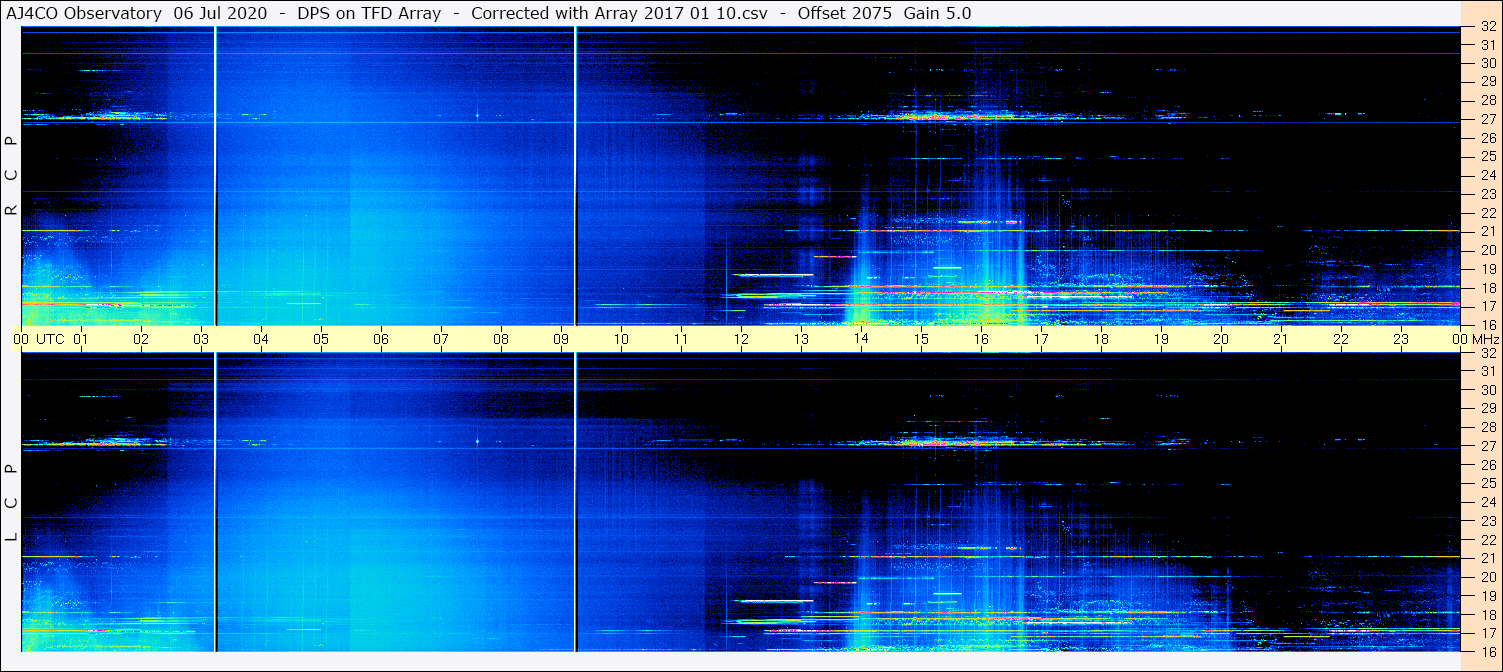Screen dimensions: 1503x672
Task: Select the 04 hour tick label
Action: [261, 339]
